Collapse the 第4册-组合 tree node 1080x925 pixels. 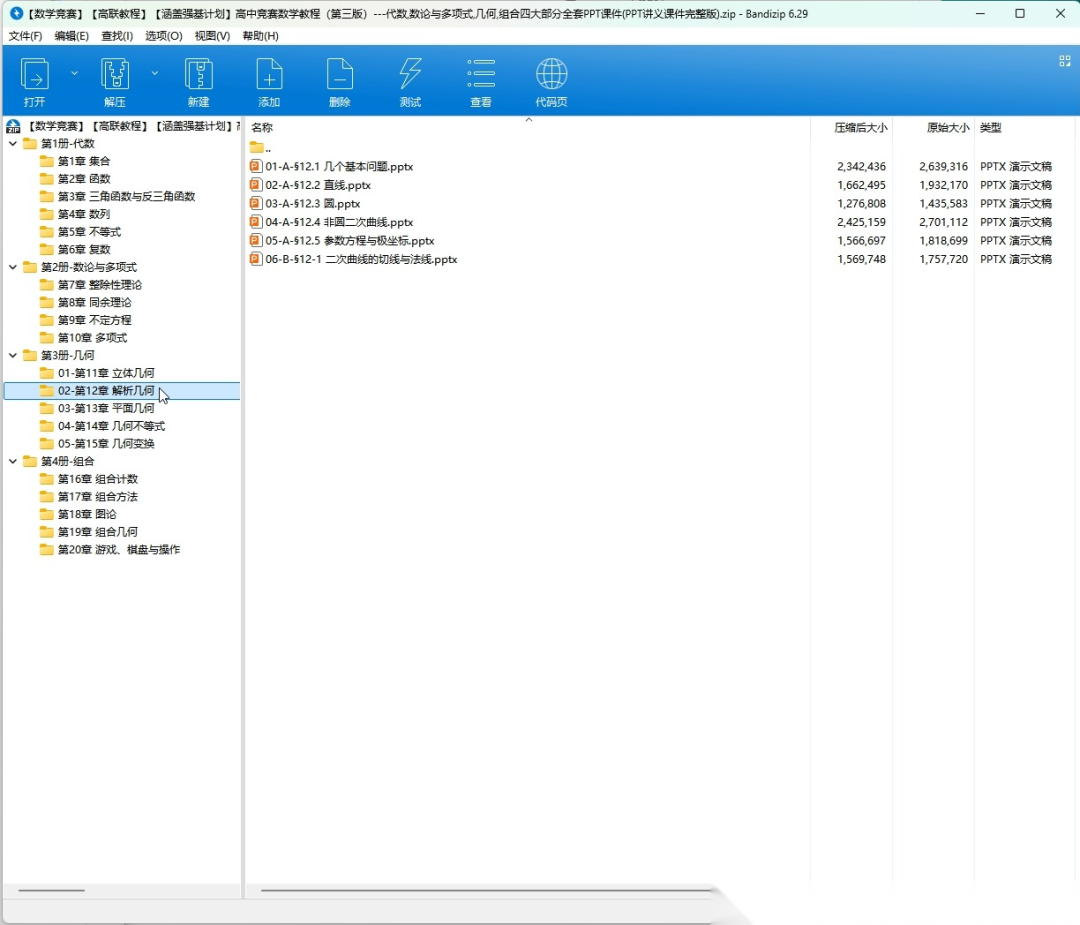pos(13,462)
